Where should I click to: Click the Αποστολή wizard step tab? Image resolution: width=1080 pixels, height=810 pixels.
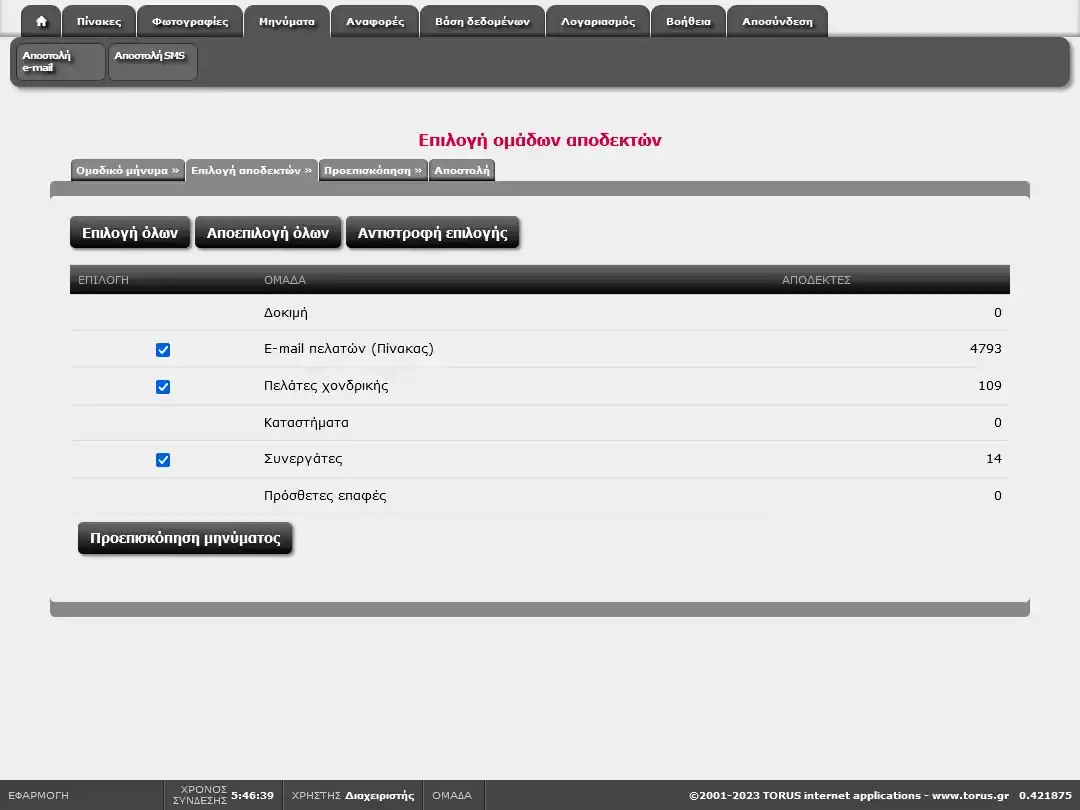462,171
